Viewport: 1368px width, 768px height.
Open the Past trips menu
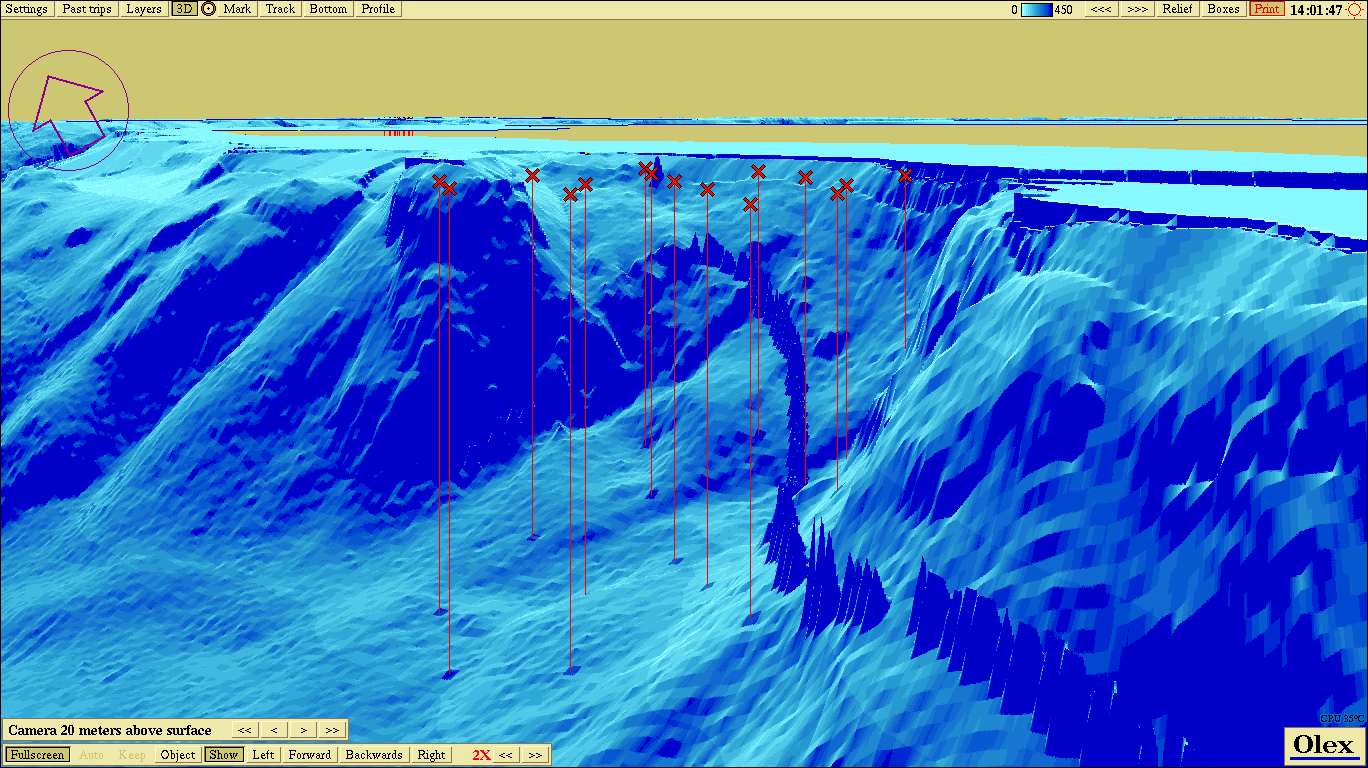click(x=87, y=9)
